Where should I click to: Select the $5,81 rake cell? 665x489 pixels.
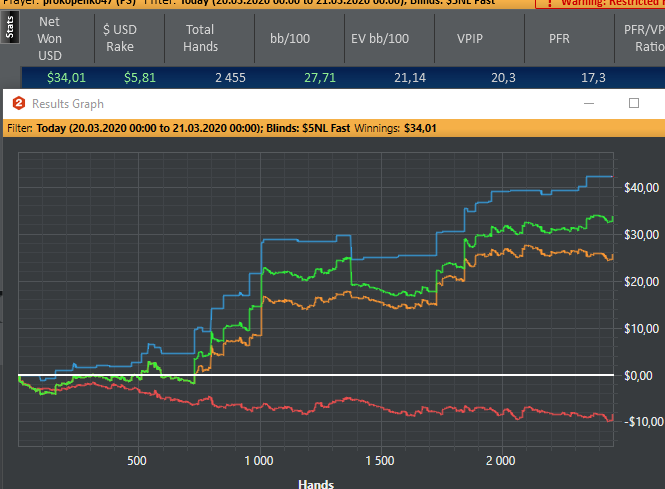tap(140, 78)
